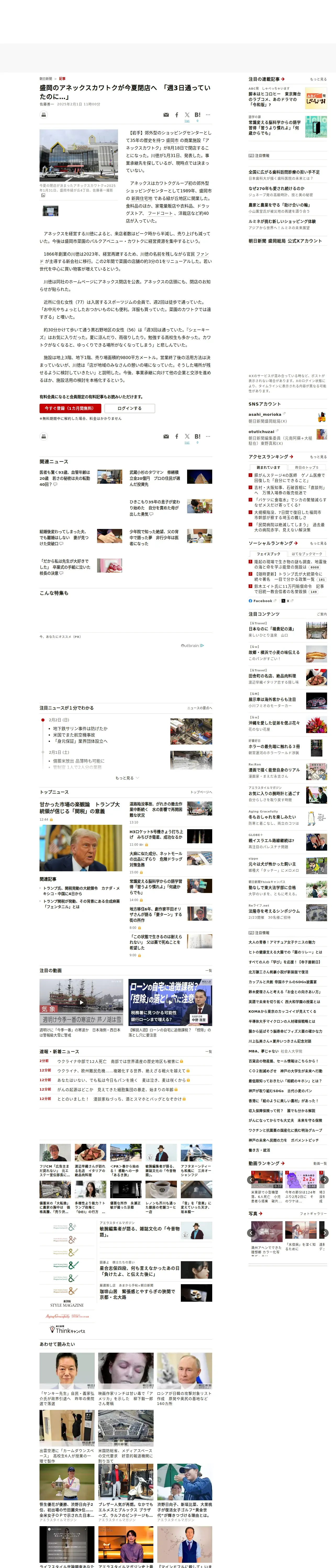Viewport: 336px width, 1568px height.
Task: Open the フォトギャラリー link
Action: point(313,1214)
